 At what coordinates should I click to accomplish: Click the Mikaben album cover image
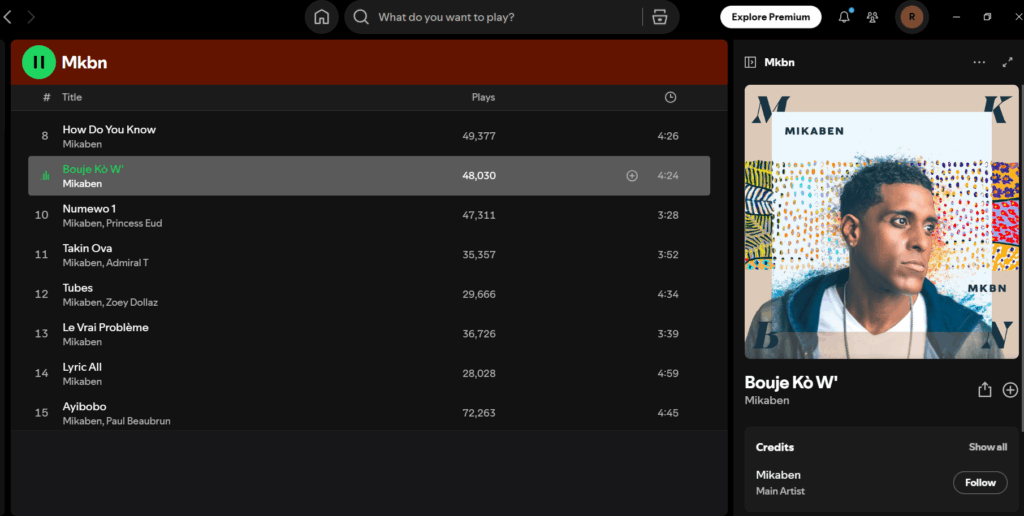(881, 222)
